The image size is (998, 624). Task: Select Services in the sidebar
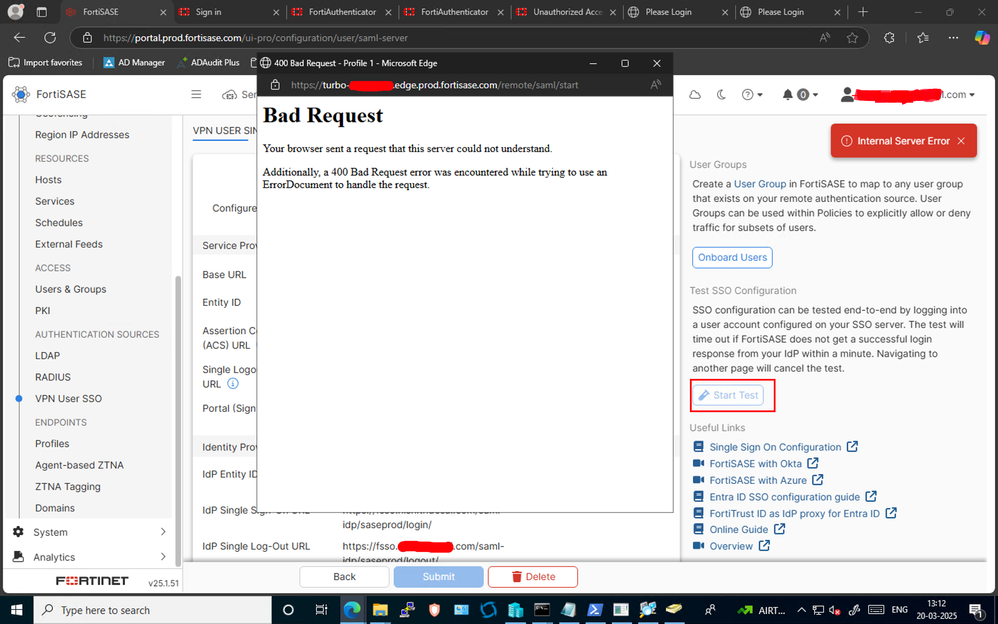(55, 201)
